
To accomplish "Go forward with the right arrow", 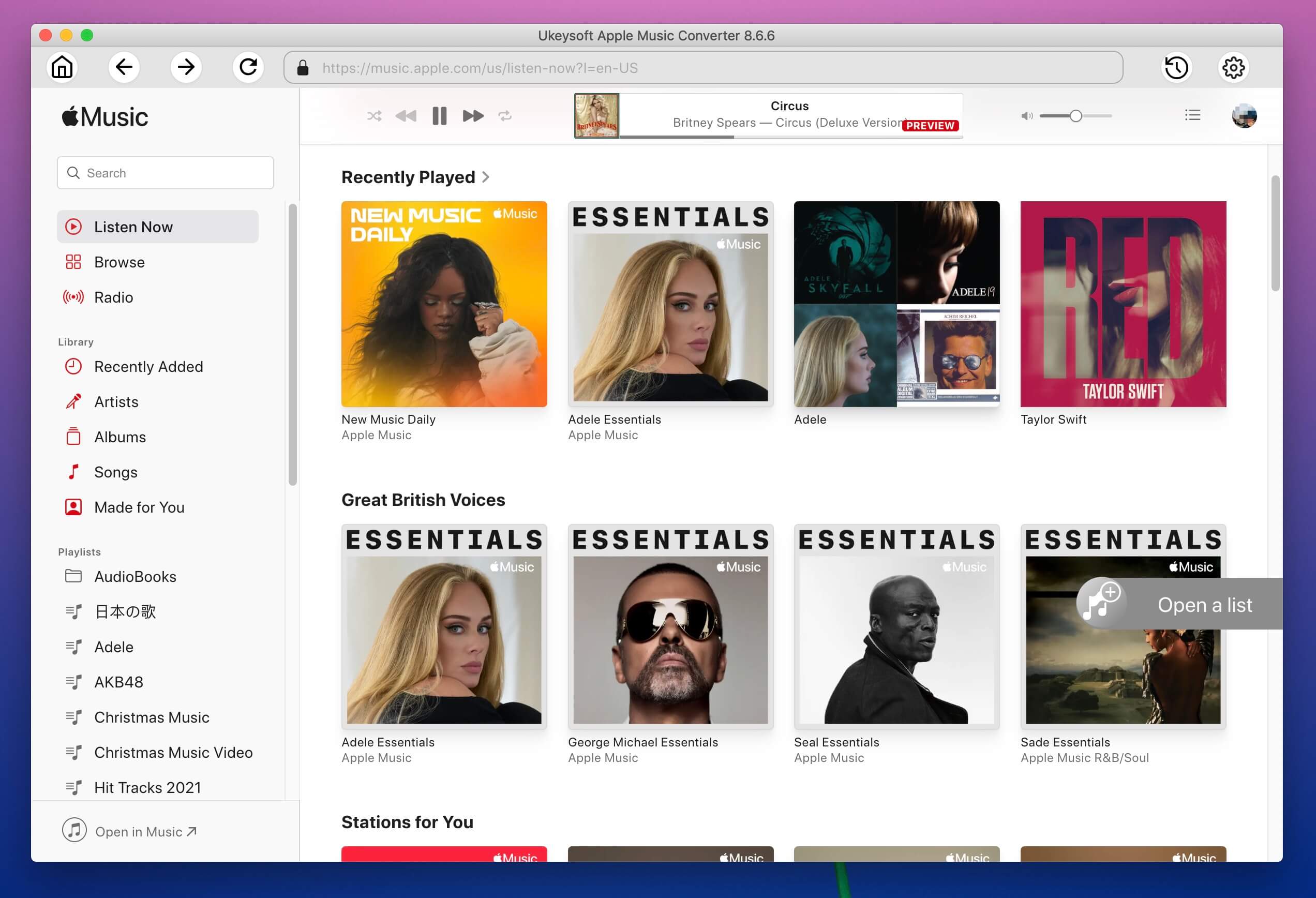I will (186, 67).
